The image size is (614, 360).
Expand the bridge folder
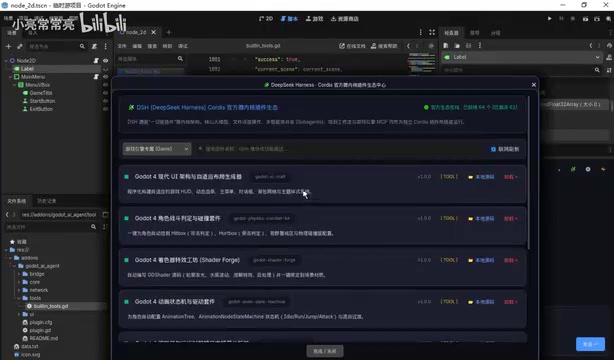click(x=19, y=274)
